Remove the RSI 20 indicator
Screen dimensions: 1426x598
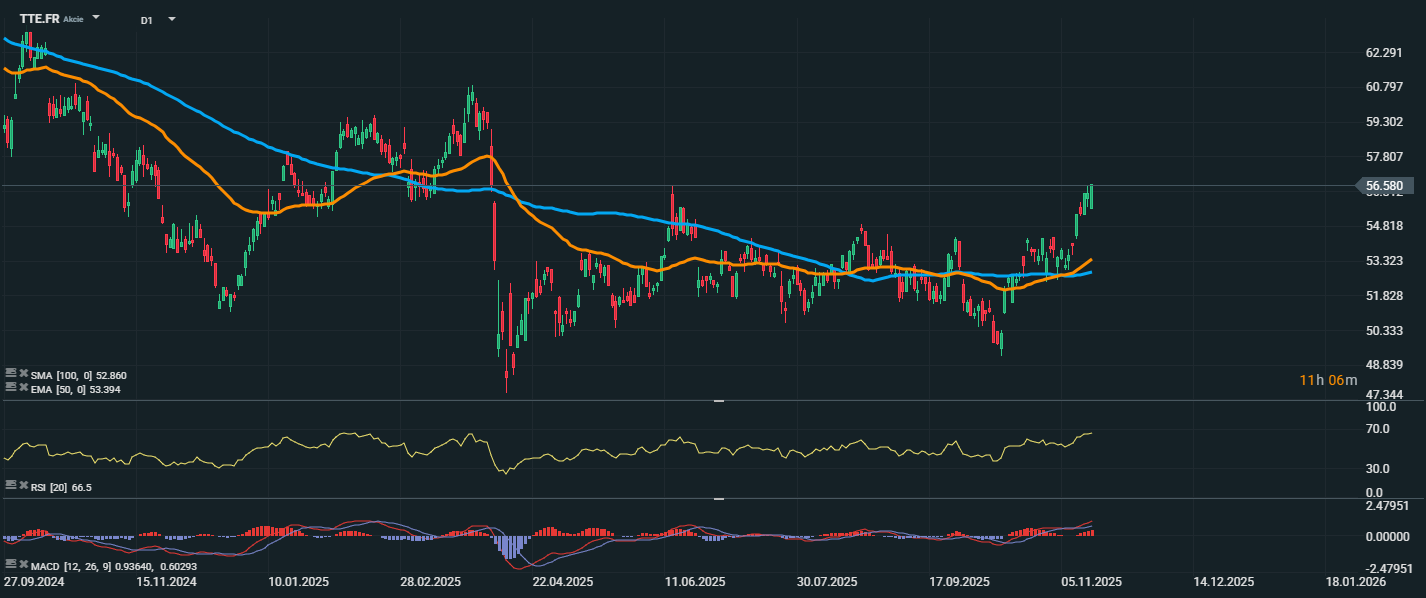point(22,485)
